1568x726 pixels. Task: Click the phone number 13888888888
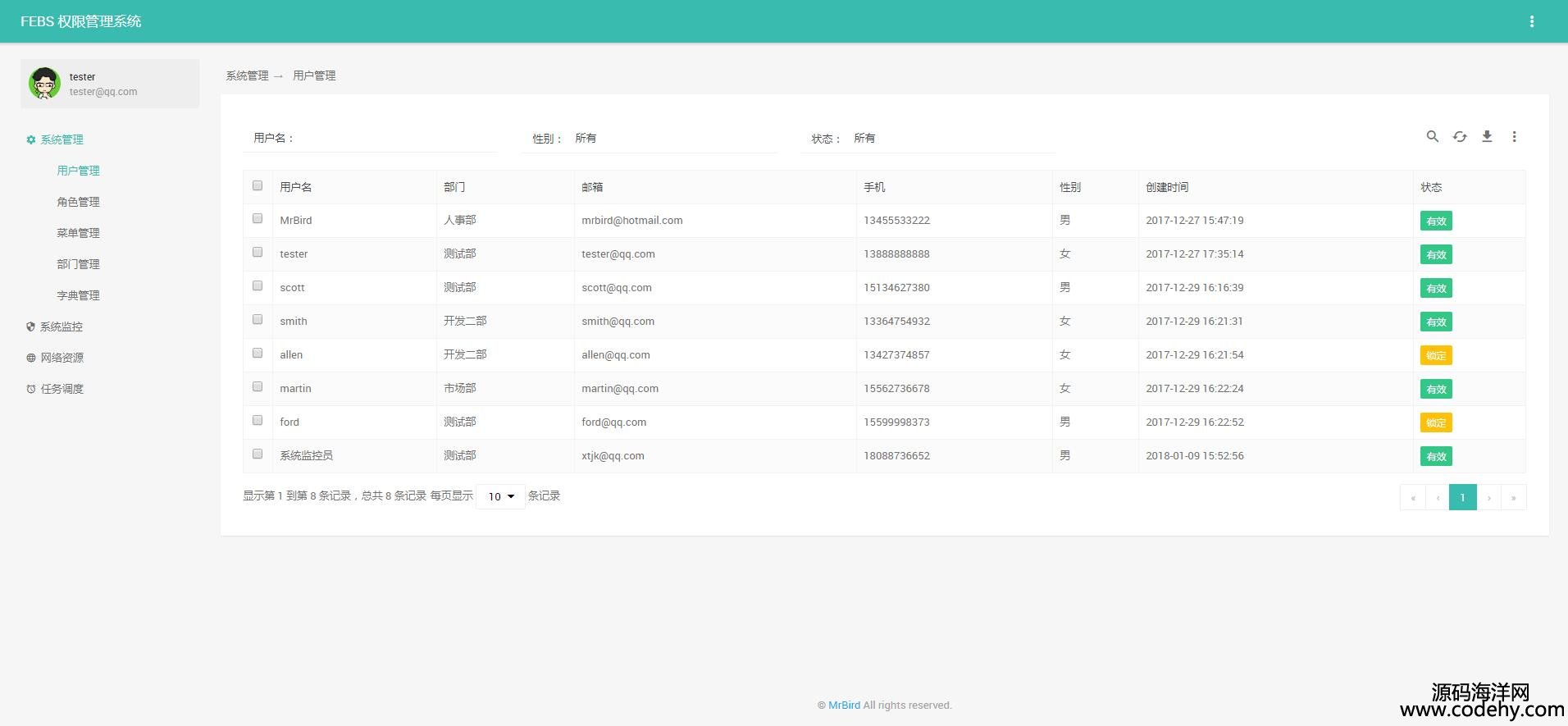(x=896, y=254)
